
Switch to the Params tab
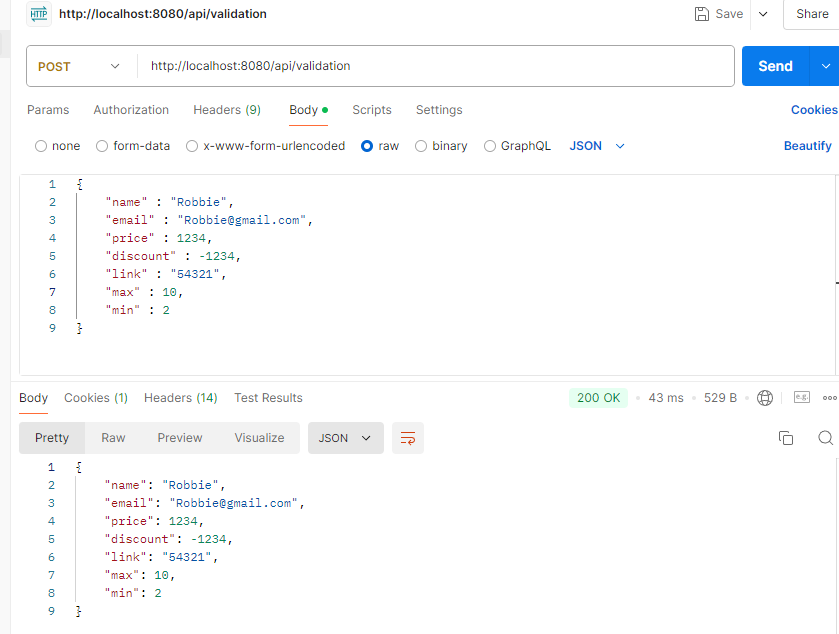pyautogui.click(x=48, y=110)
